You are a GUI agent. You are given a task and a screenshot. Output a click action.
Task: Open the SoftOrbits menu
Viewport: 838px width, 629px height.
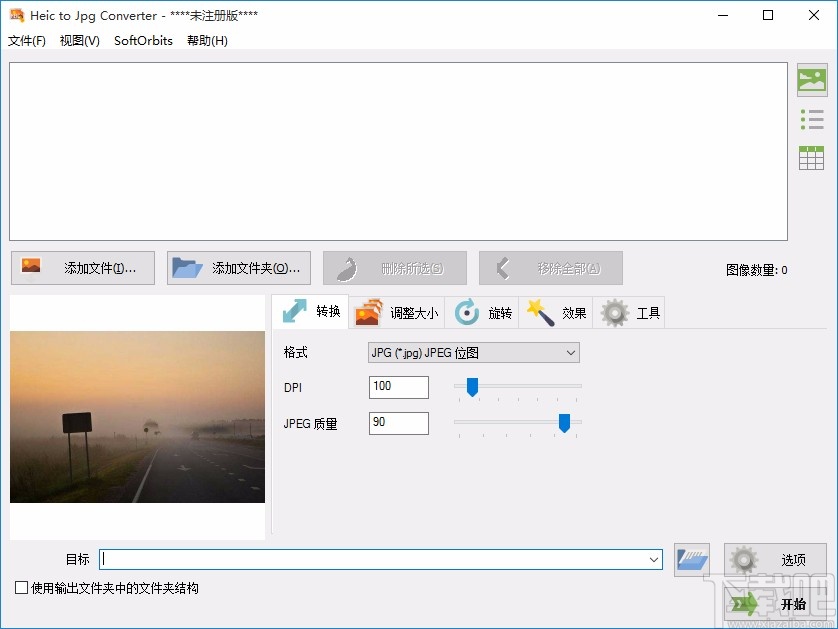pos(142,41)
